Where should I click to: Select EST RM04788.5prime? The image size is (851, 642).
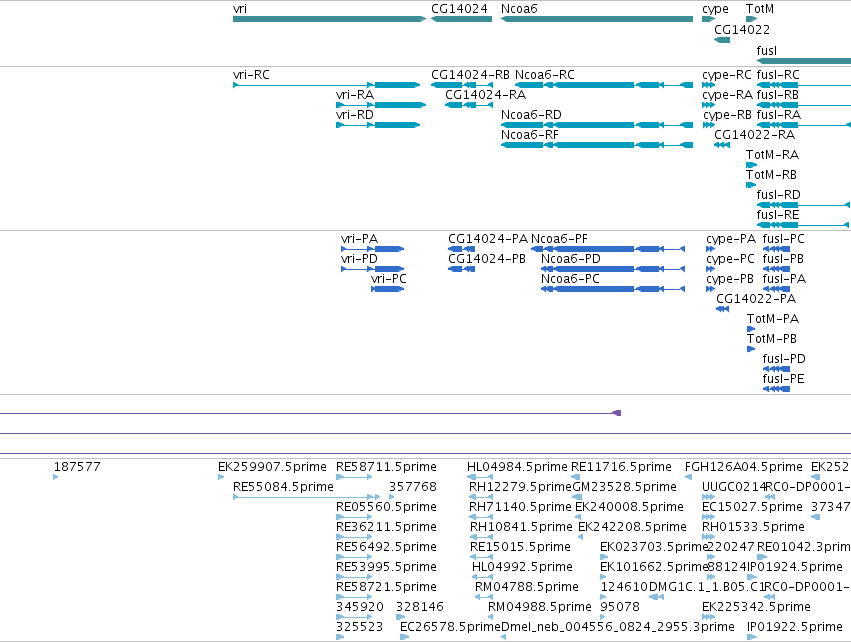click(x=484, y=597)
